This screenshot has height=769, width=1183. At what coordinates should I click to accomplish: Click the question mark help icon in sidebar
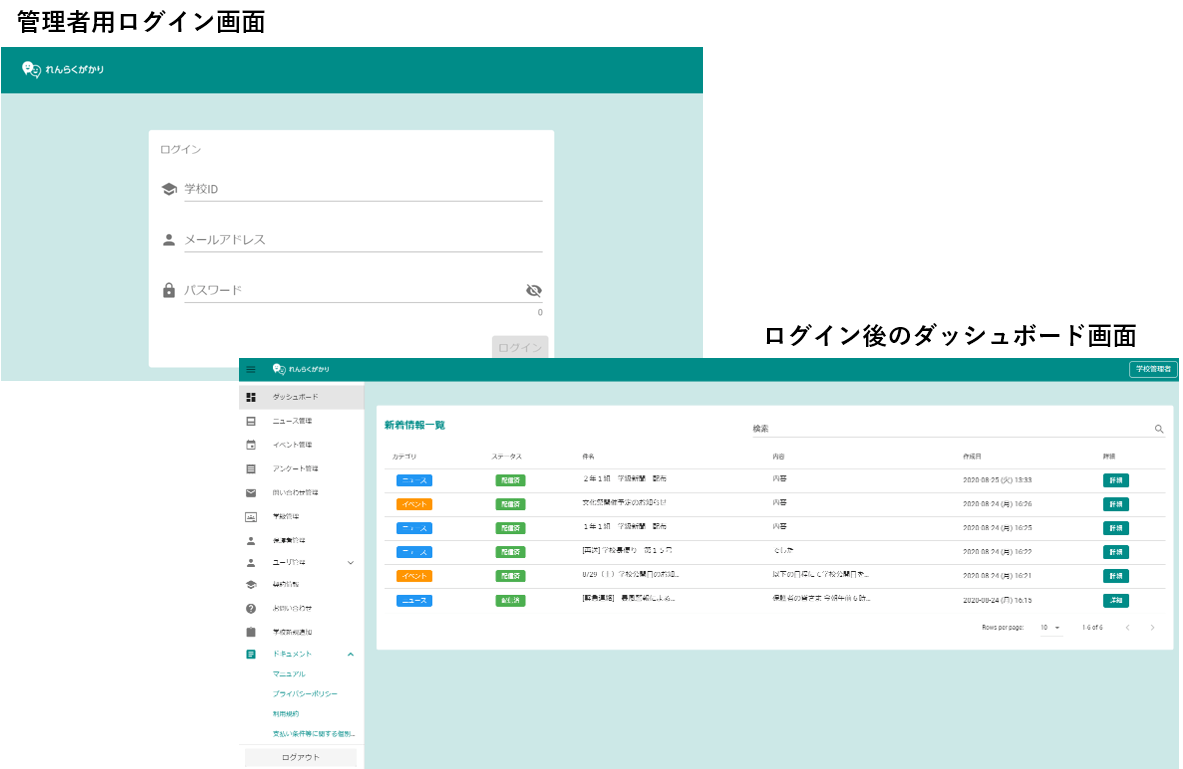pyautogui.click(x=251, y=608)
